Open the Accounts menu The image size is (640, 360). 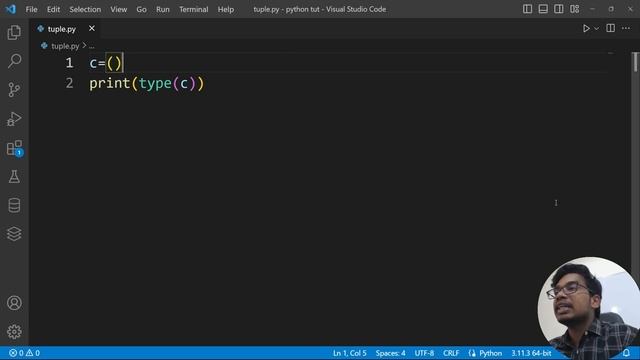pos(14,303)
